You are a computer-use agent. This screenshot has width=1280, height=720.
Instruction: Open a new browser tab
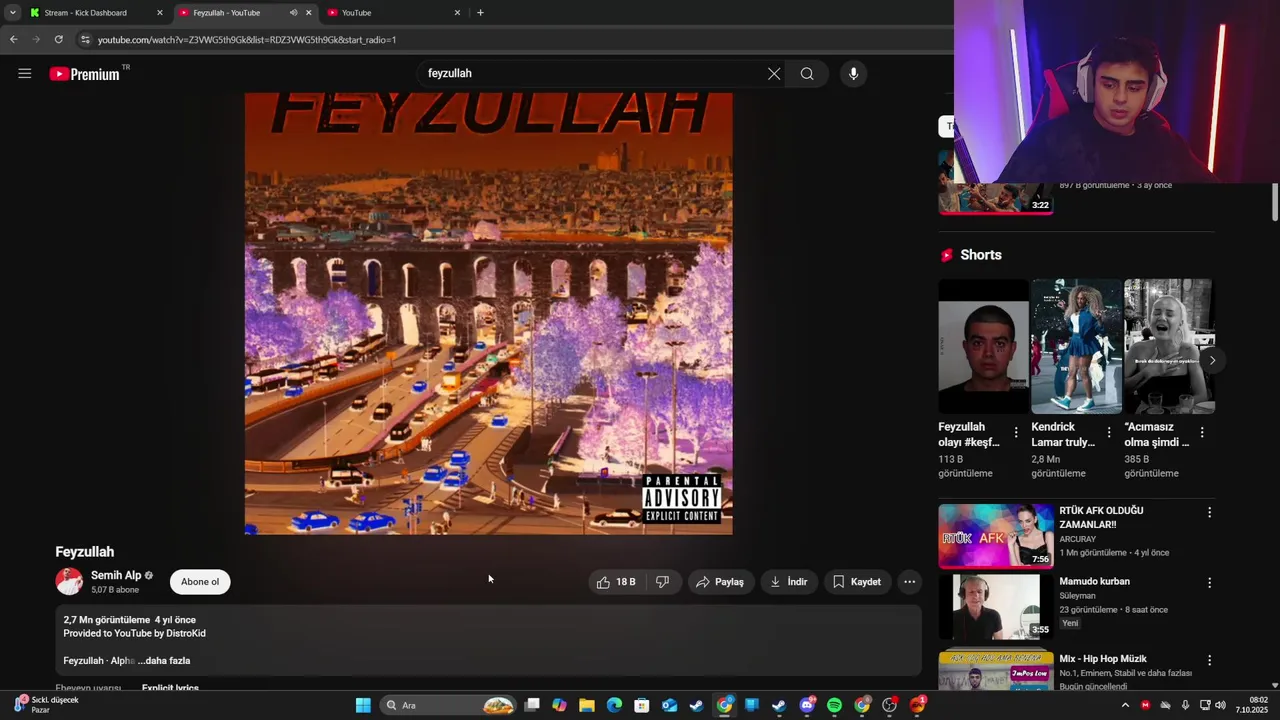[x=480, y=13]
